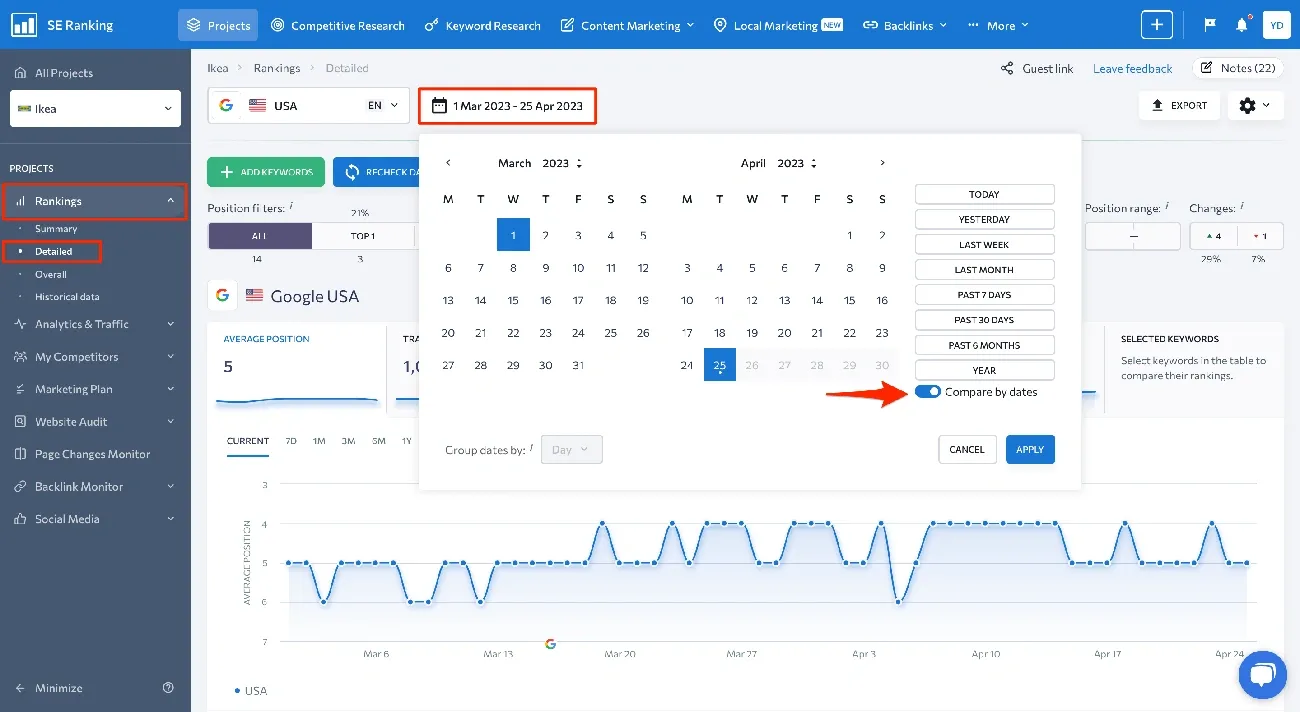Screen dimensions: 1300x712
Task: Select the TOP 1 position filter
Action: (x=362, y=236)
